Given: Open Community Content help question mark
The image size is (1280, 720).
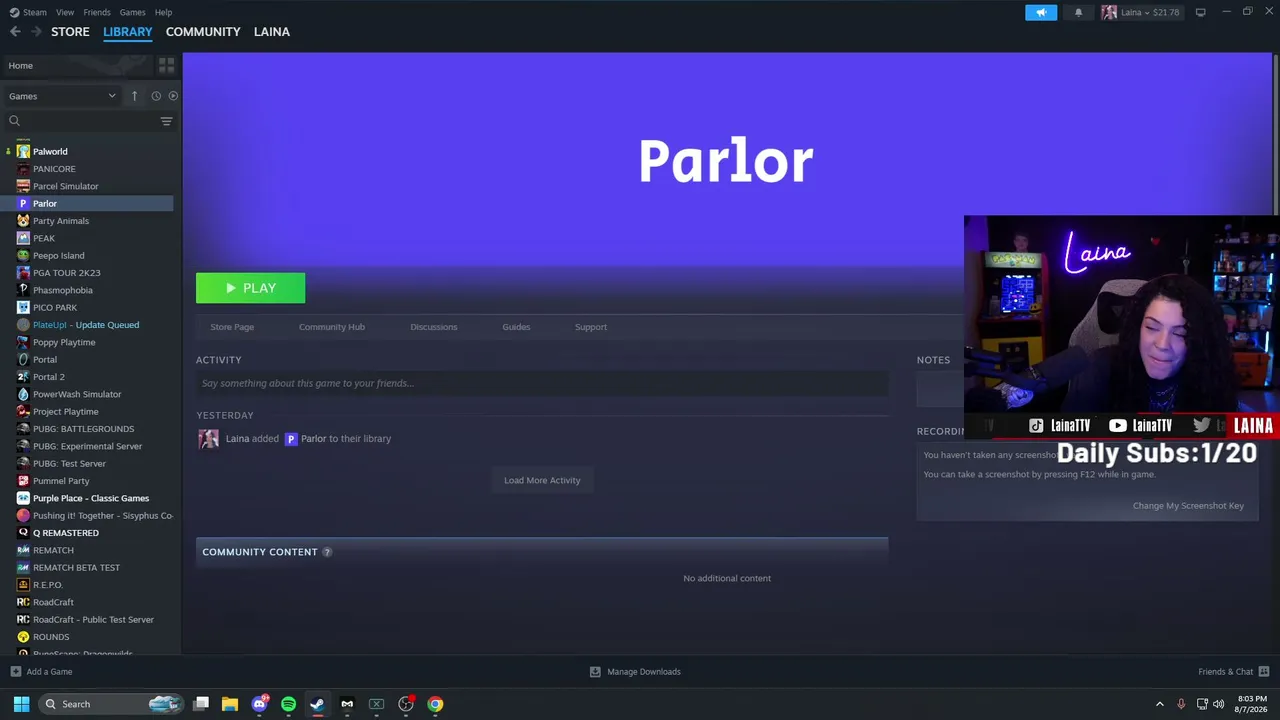Looking at the screenshot, I should (x=327, y=552).
